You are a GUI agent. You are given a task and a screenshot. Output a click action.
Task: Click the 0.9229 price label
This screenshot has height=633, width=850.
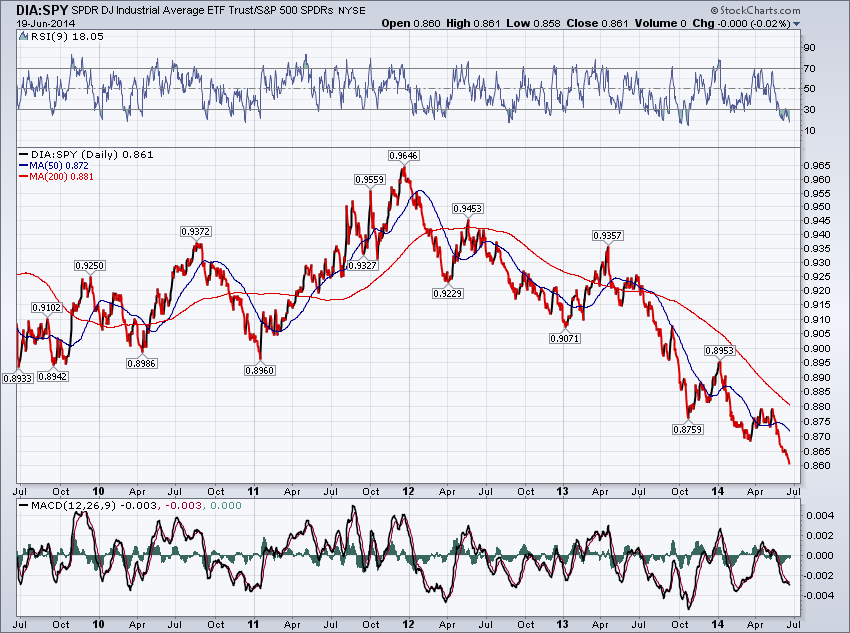pos(448,293)
